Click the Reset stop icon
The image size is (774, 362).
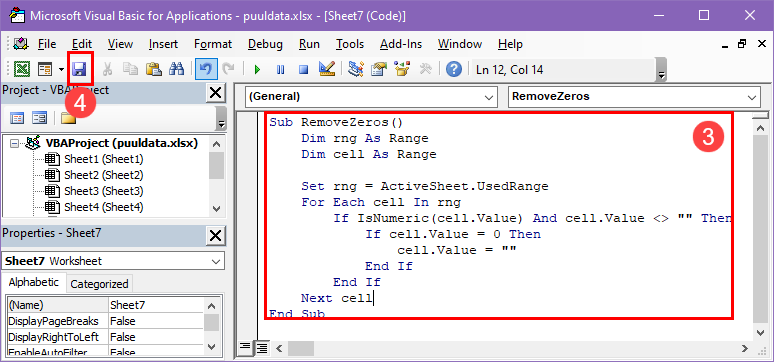[x=304, y=70]
